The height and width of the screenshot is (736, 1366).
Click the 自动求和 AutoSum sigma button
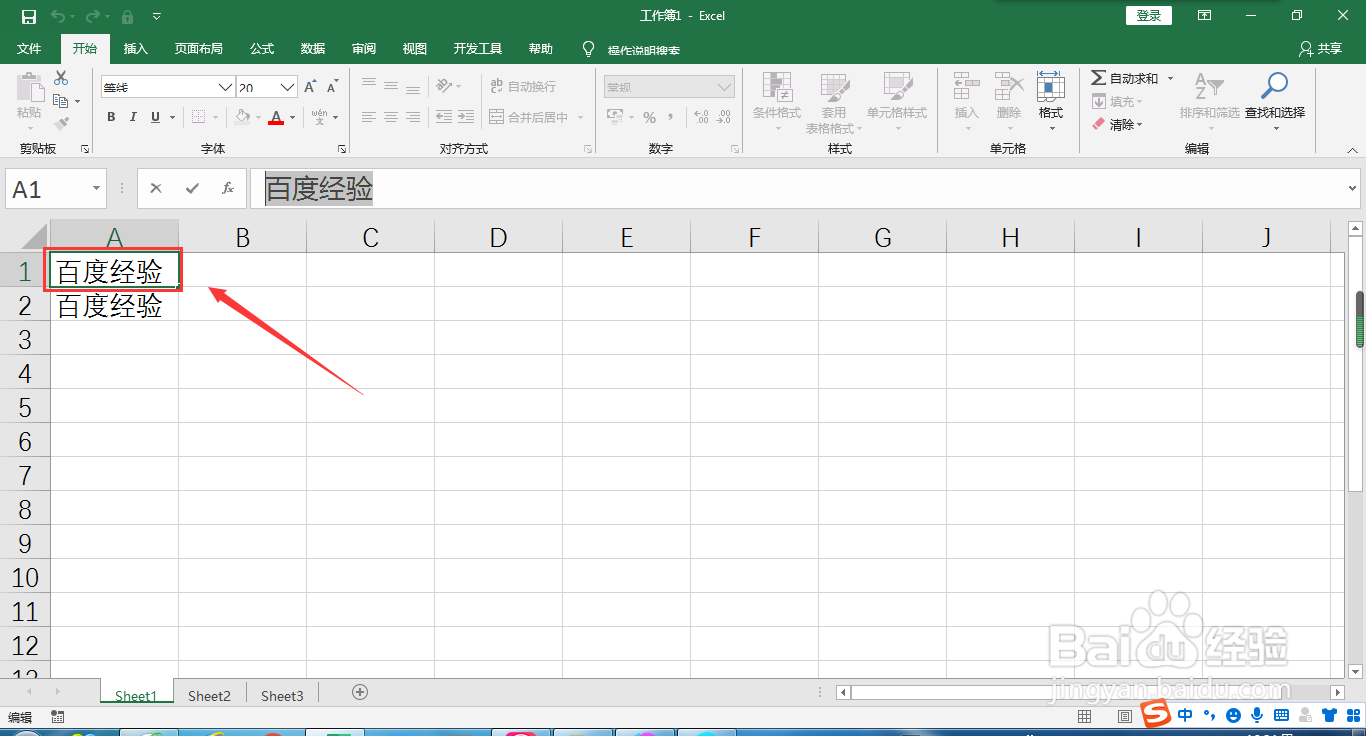(1124, 78)
